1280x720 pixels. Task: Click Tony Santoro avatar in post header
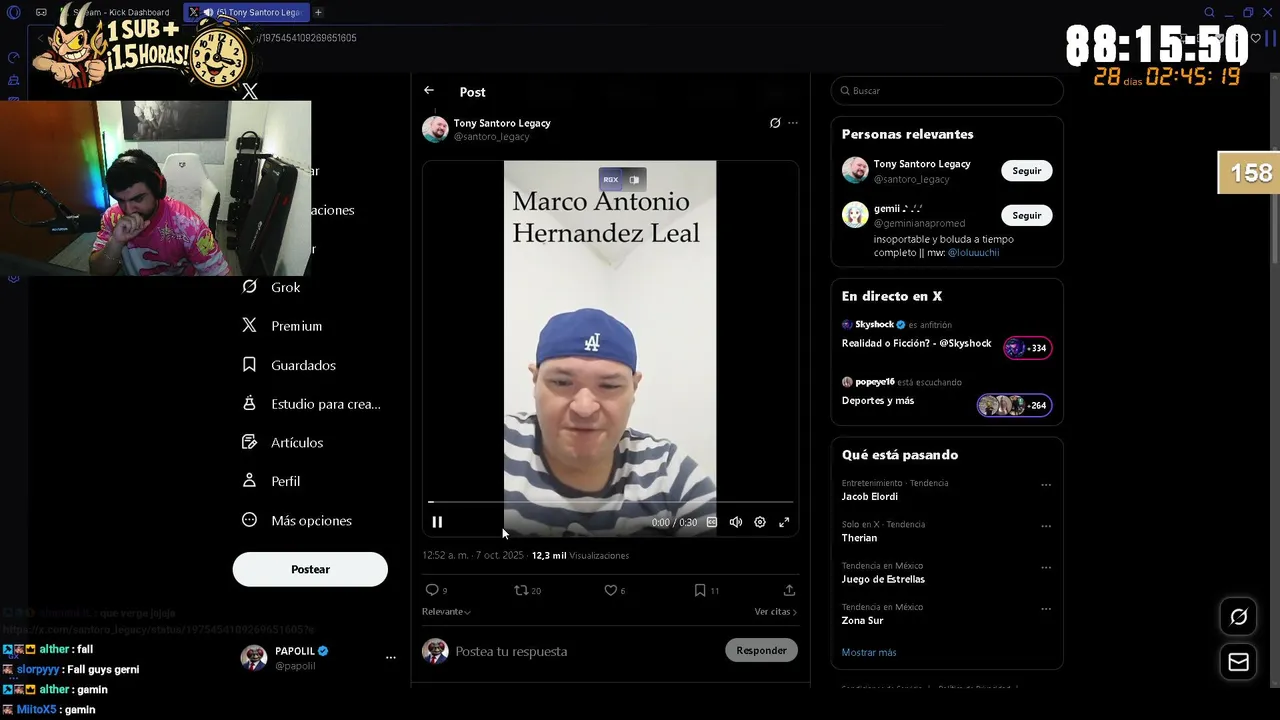tap(435, 129)
